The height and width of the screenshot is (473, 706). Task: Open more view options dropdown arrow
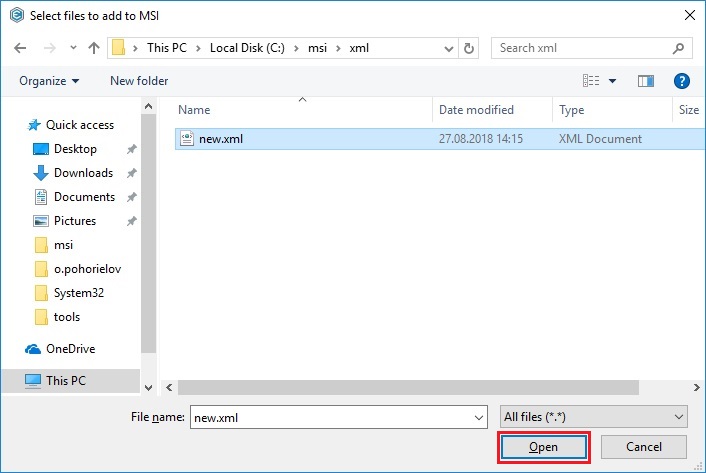tap(612, 81)
